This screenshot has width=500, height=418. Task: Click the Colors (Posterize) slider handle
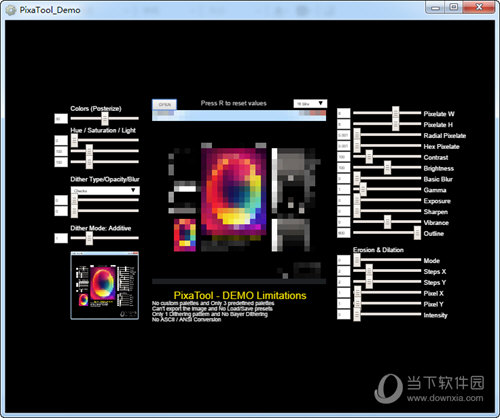pyautogui.click(x=105, y=118)
